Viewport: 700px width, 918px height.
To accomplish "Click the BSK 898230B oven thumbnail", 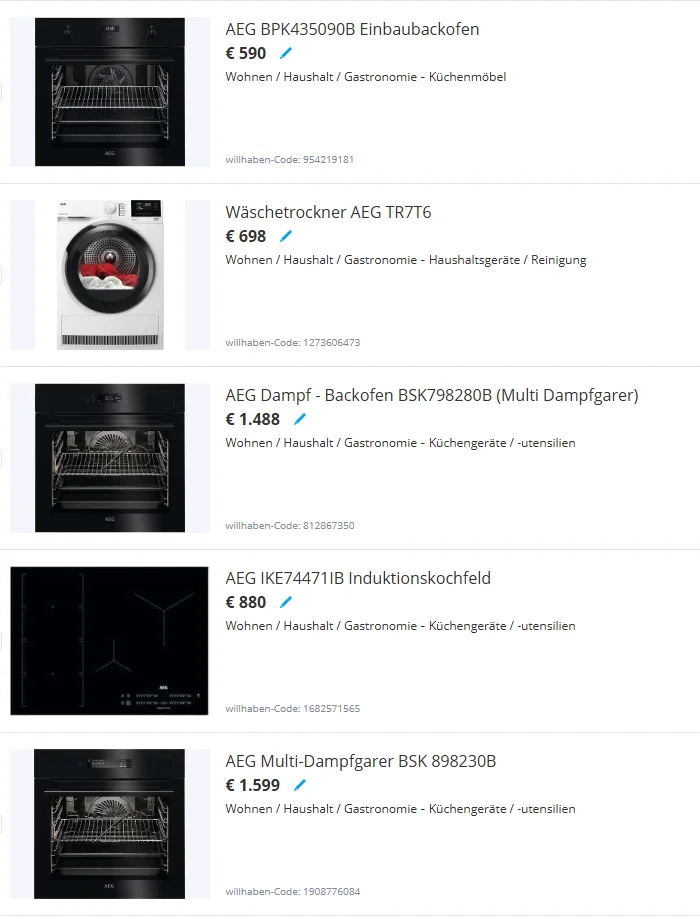I will [110, 824].
